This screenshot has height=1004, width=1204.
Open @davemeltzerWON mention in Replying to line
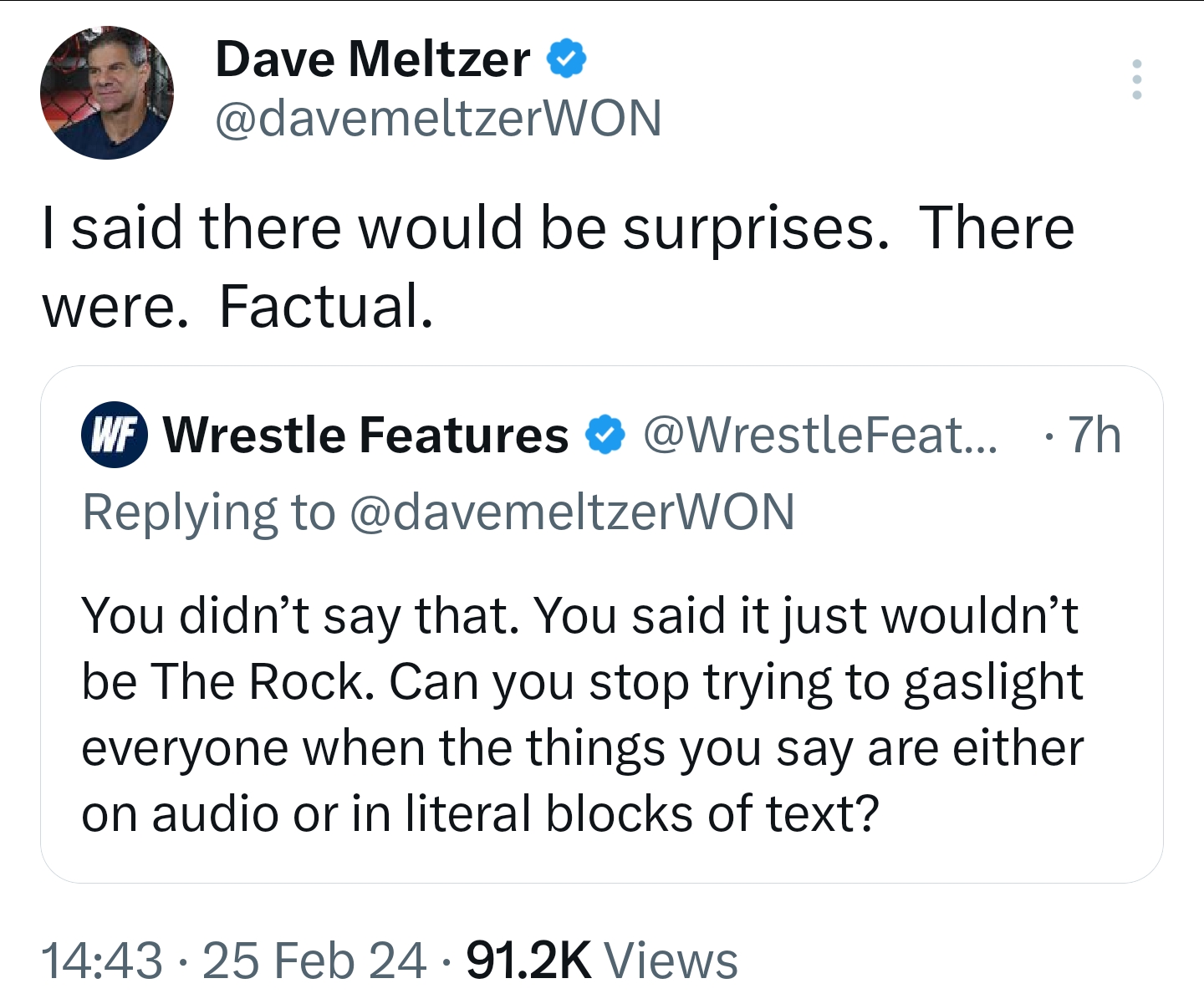[x=571, y=512]
